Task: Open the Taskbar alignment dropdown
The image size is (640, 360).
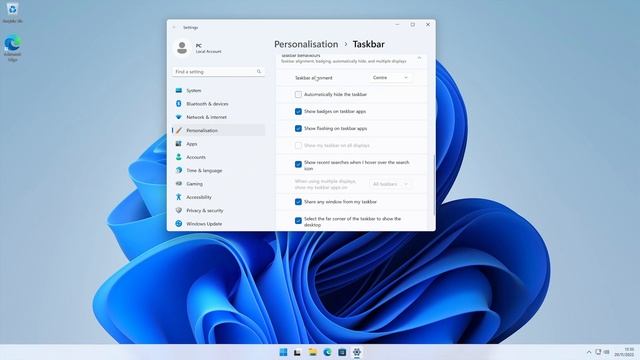Action: click(390, 78)
